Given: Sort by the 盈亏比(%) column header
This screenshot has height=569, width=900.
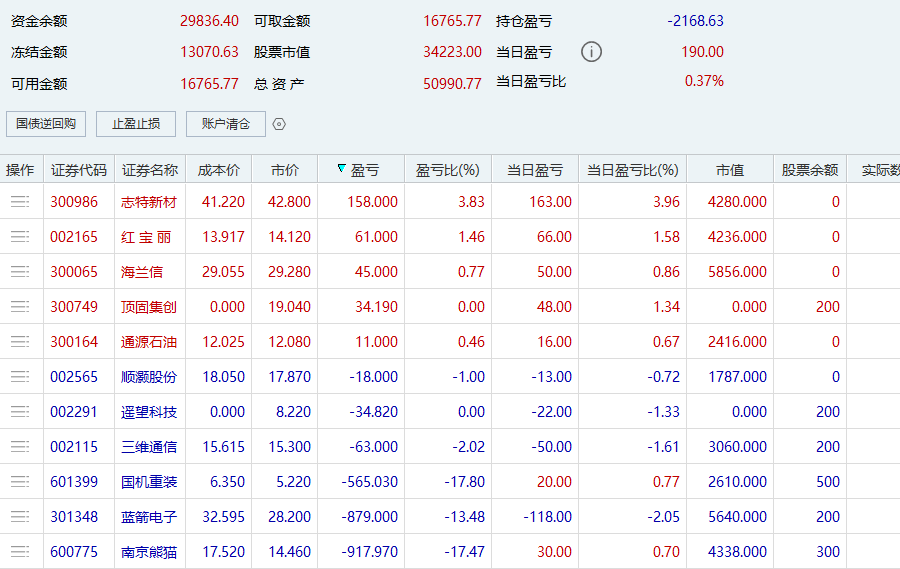Looking at the screenshot, I should (447, 170).
